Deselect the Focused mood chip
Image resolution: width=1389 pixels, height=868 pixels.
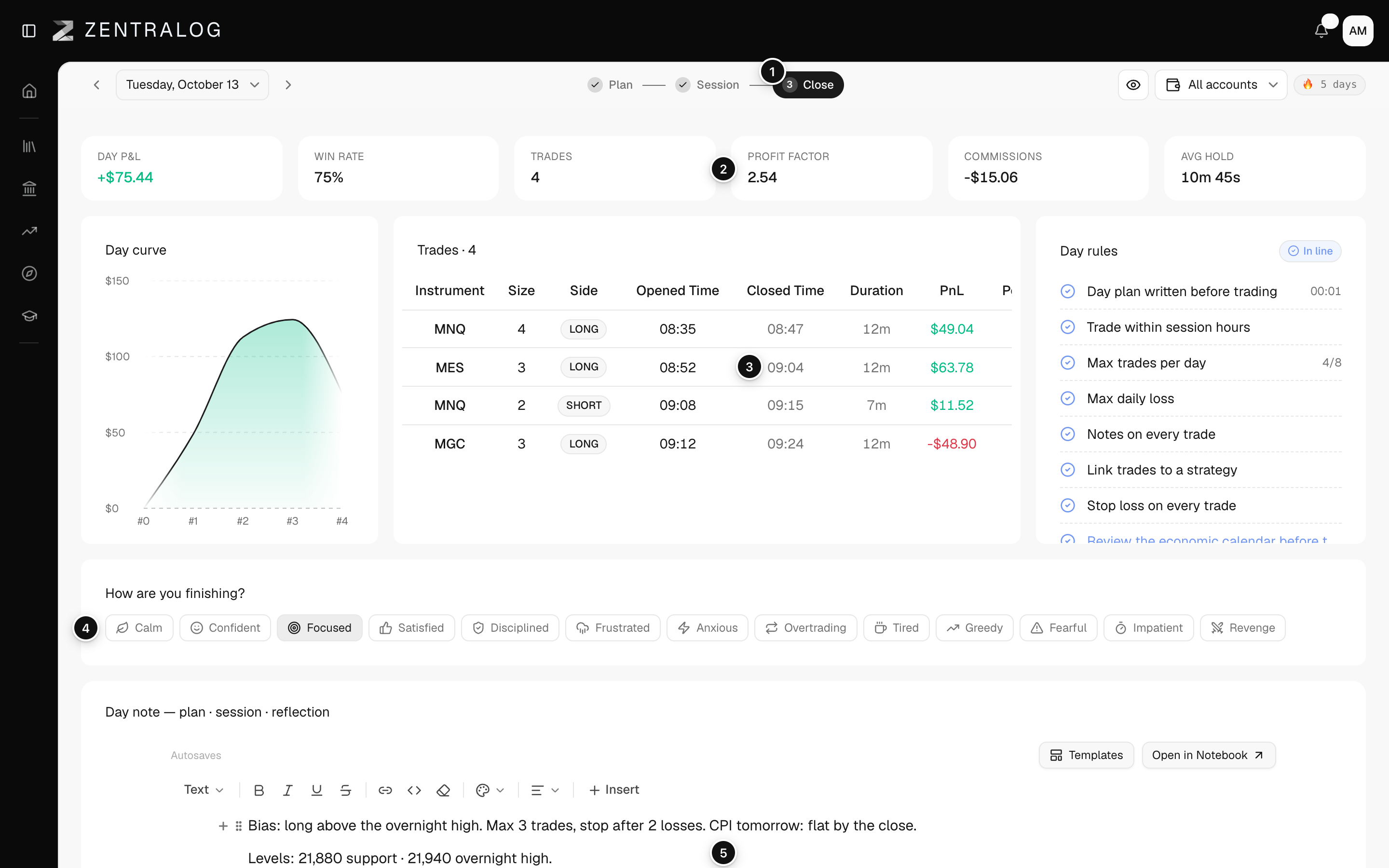click(x=319, y=627)
